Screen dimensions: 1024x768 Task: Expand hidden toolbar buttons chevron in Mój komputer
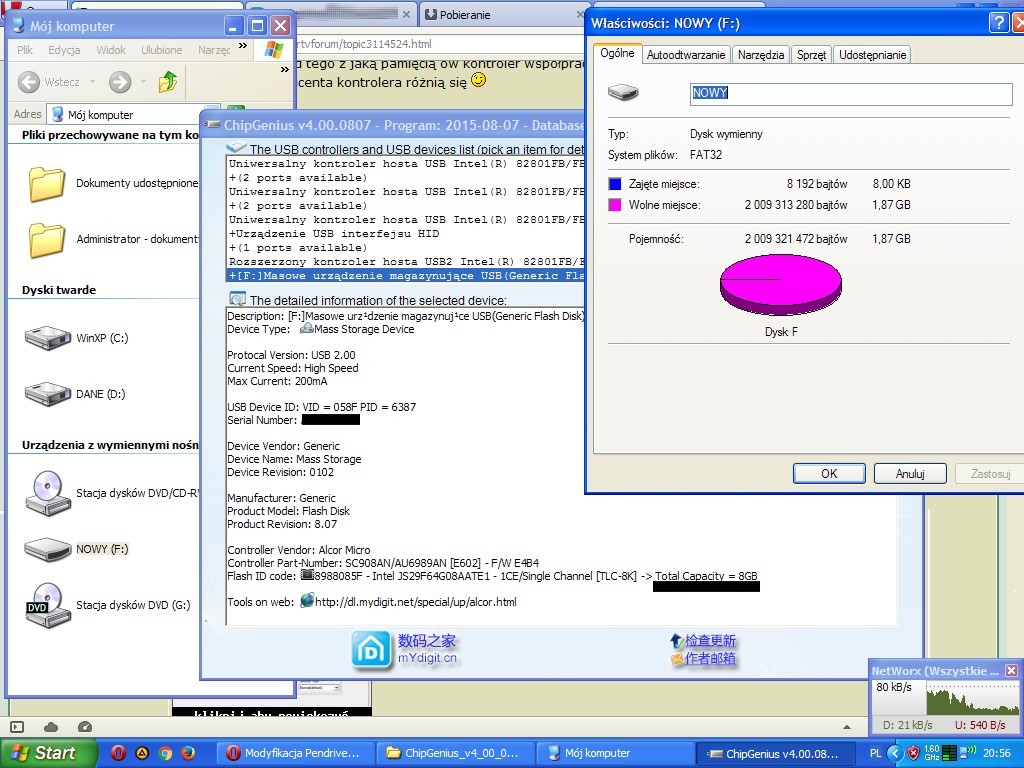click(x=285, y=69)
